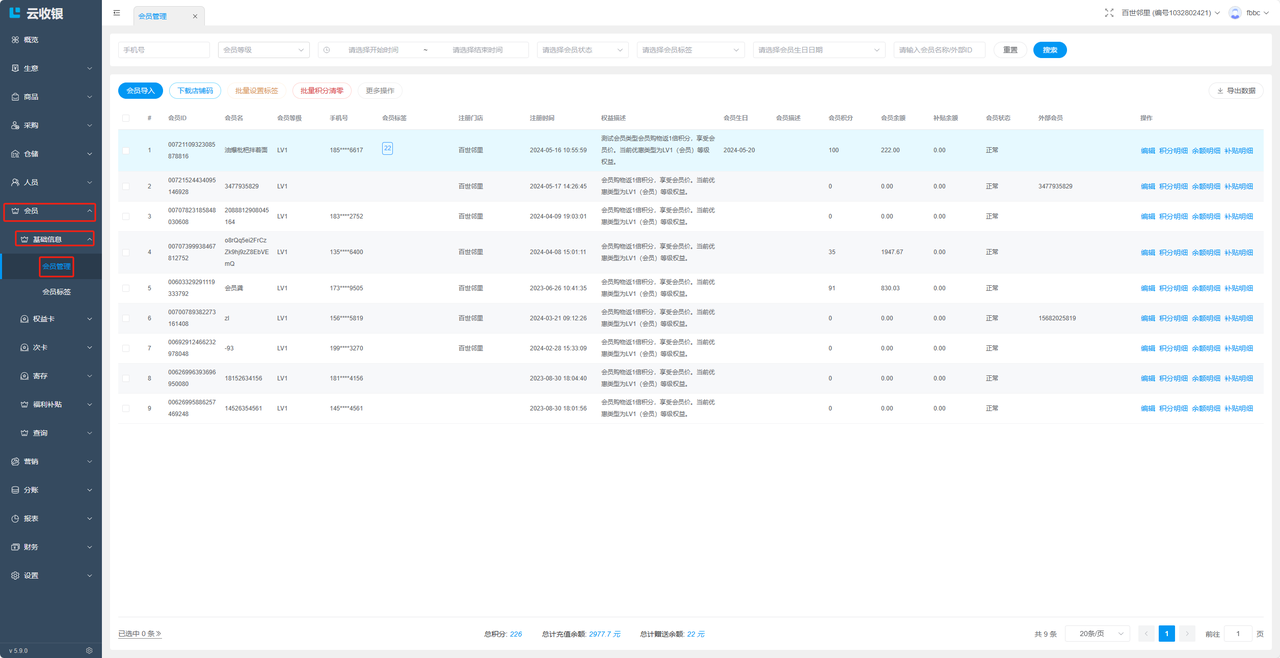Click the gear icon beside version v5.9.0
1280x658 pixels.
[89, 650]
